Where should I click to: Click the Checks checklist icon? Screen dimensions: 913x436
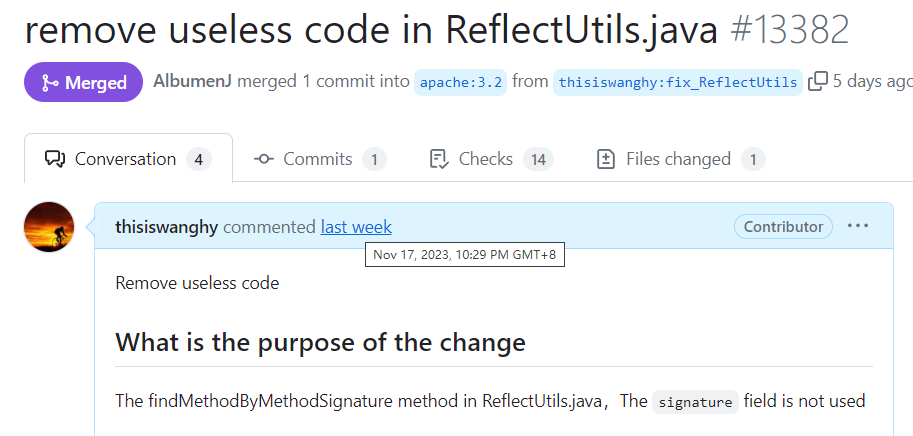coord(438,159)
